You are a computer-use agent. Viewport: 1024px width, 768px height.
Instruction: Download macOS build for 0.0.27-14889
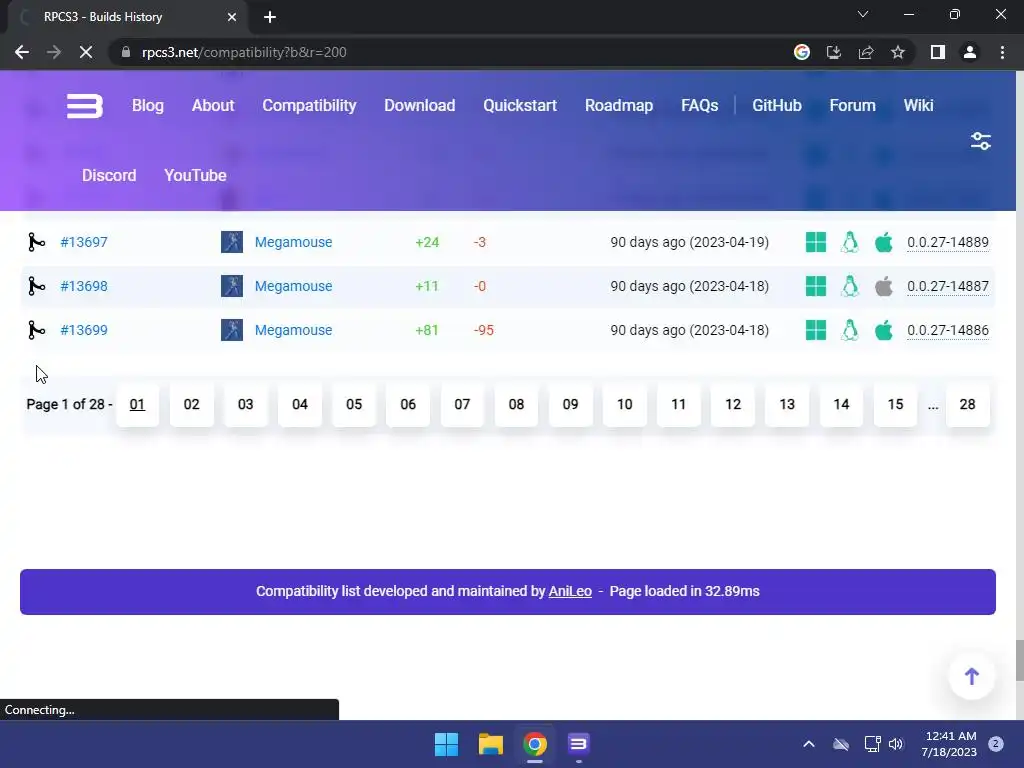884,242
